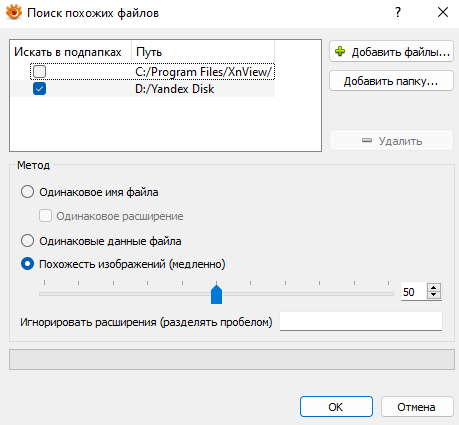Click the XnView app icon in title bar
This screenshot has height=425, width=459.
[14, 13]
